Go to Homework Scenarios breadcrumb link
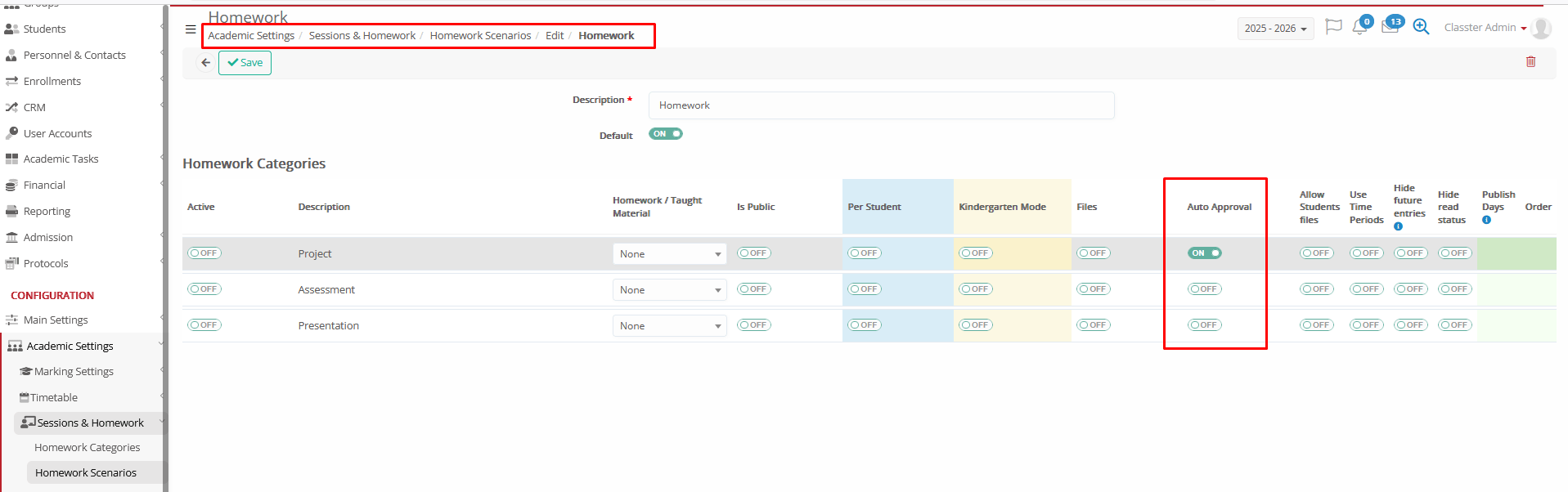1568x492 pixels. click(480, 36)
